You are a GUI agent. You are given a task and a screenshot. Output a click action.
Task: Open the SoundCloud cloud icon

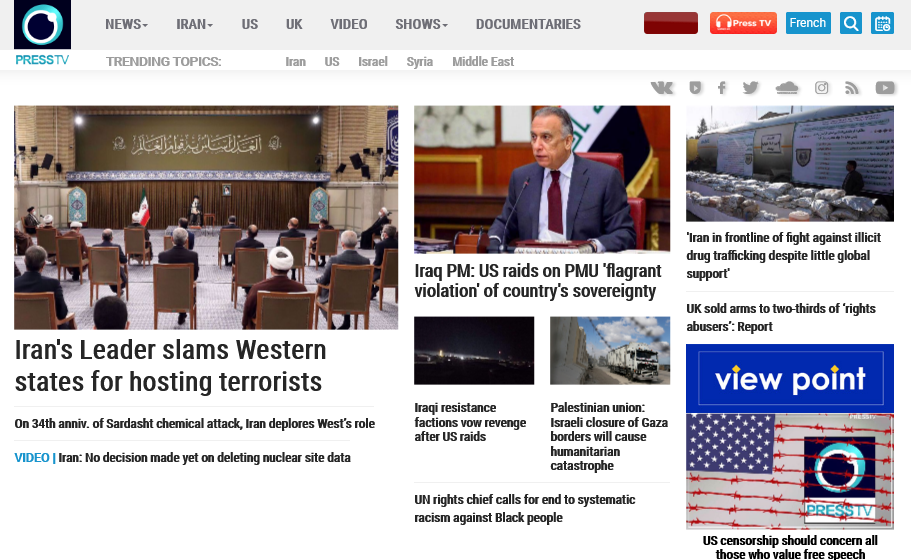tap(787, 88)
